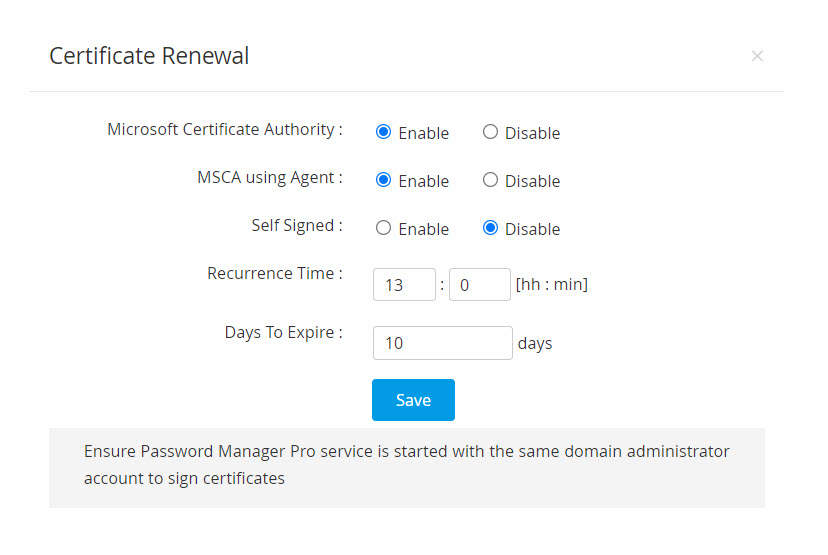
Task: Click the Certificate Renewal dialog title
Action: (149, 56)
